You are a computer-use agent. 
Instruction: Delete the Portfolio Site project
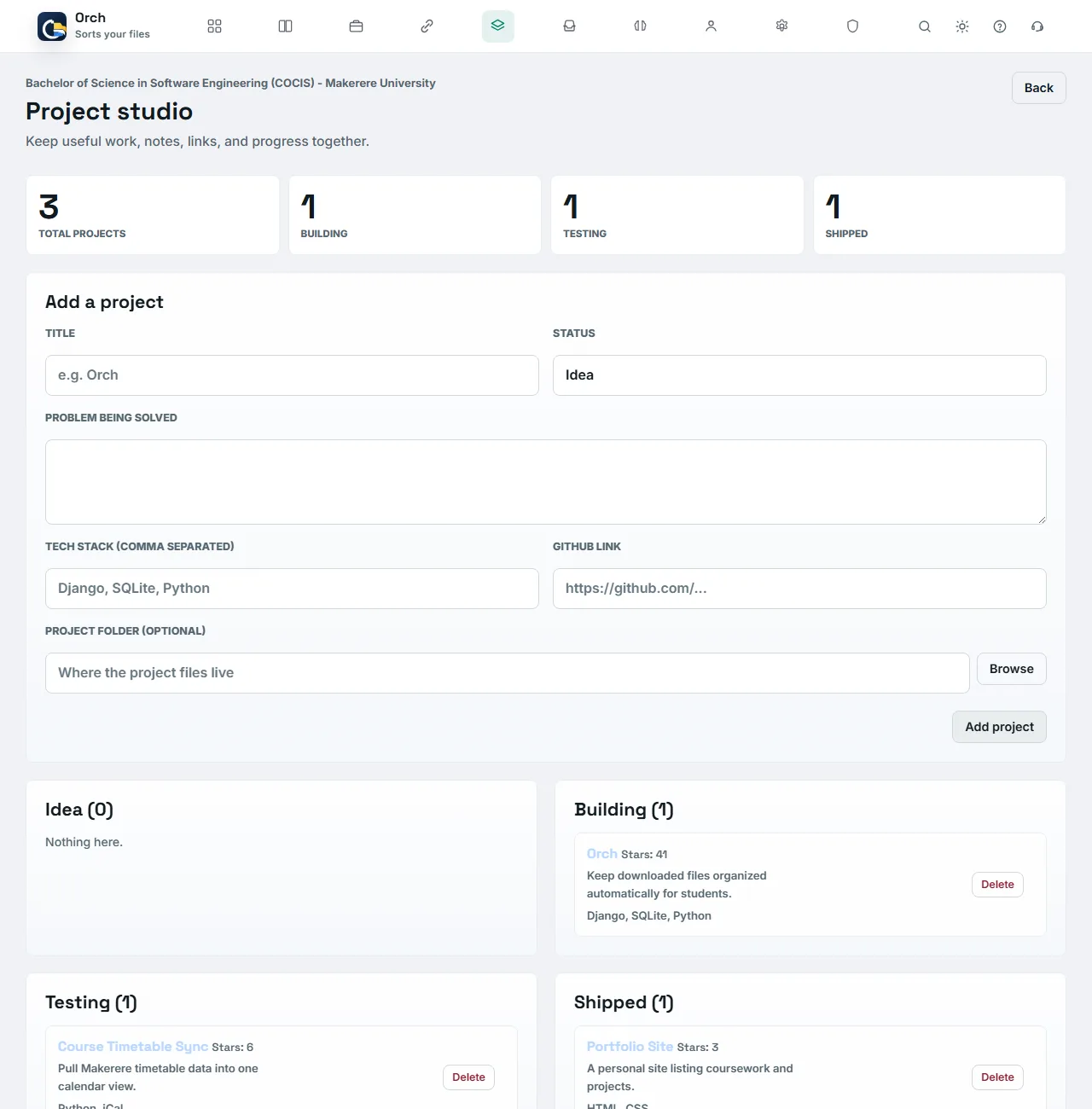997,1077
